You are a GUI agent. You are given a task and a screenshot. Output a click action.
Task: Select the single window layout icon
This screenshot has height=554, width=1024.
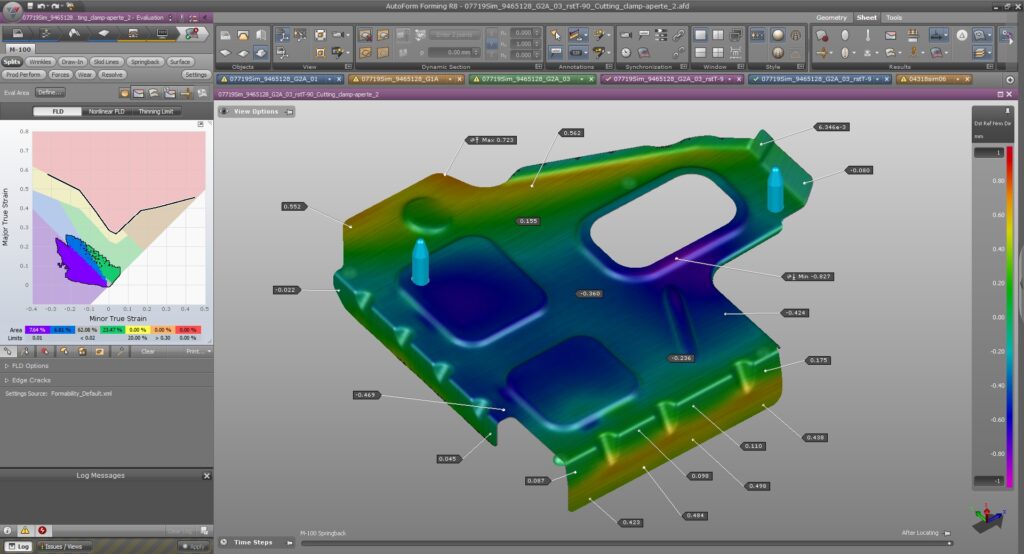[700, 35]
